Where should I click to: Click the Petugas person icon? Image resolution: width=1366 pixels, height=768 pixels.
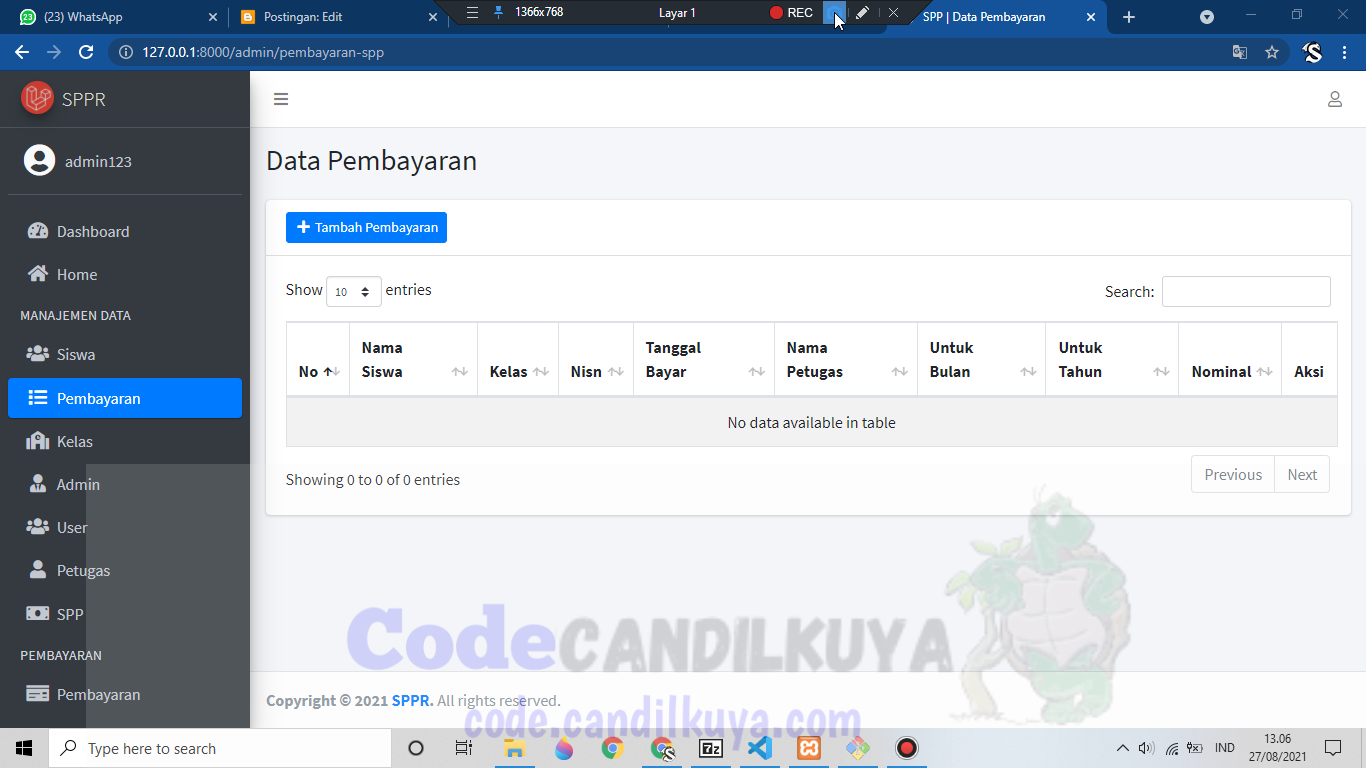coord(38,570)
